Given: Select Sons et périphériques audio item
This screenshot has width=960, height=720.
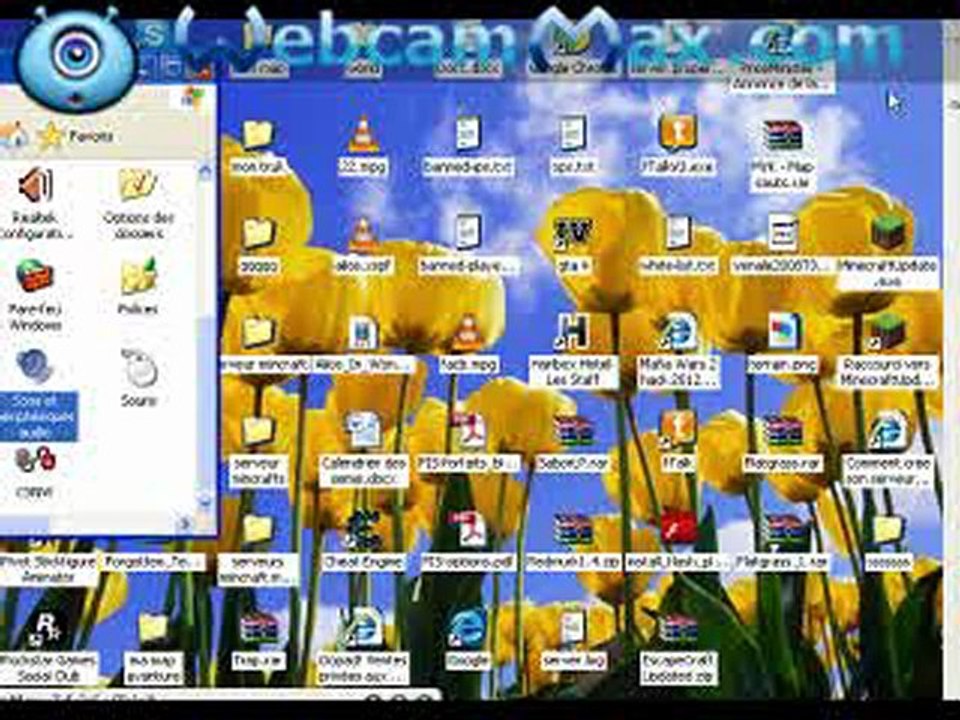Looking at the screenshot, I should point(38,416).
